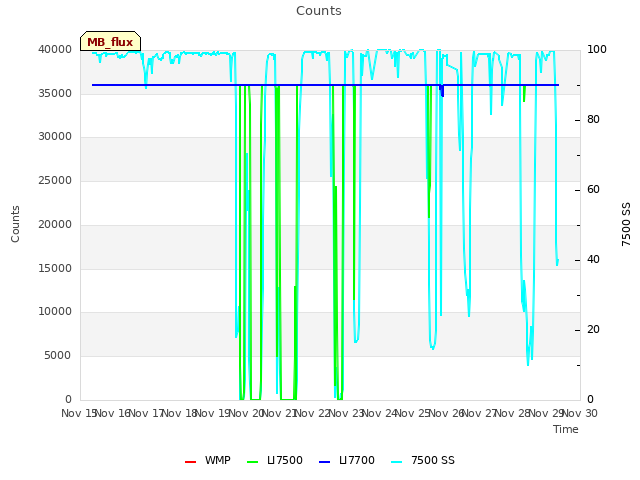The height and width of the screenshot is (480, 640).
Task: Click the 10000 tick label
Action: pos(55,311)
